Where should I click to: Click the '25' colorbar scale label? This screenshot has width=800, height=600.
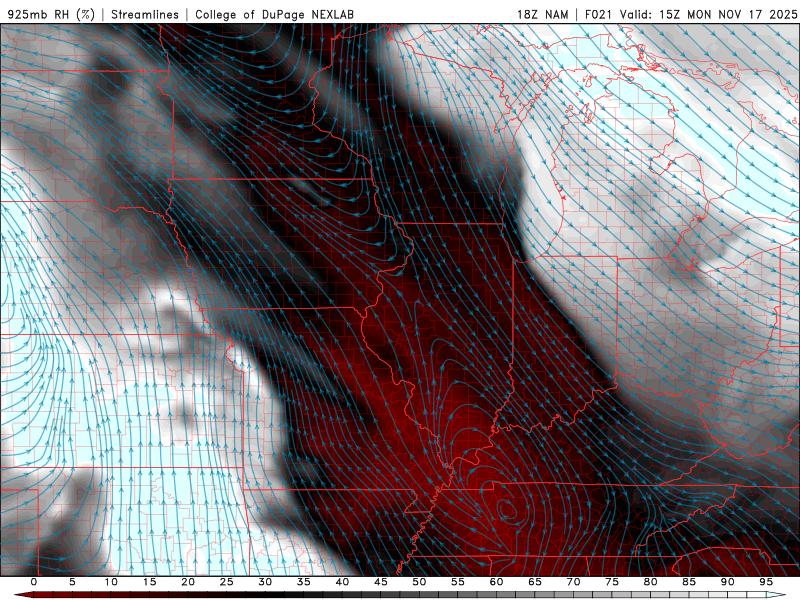[227, 582]
